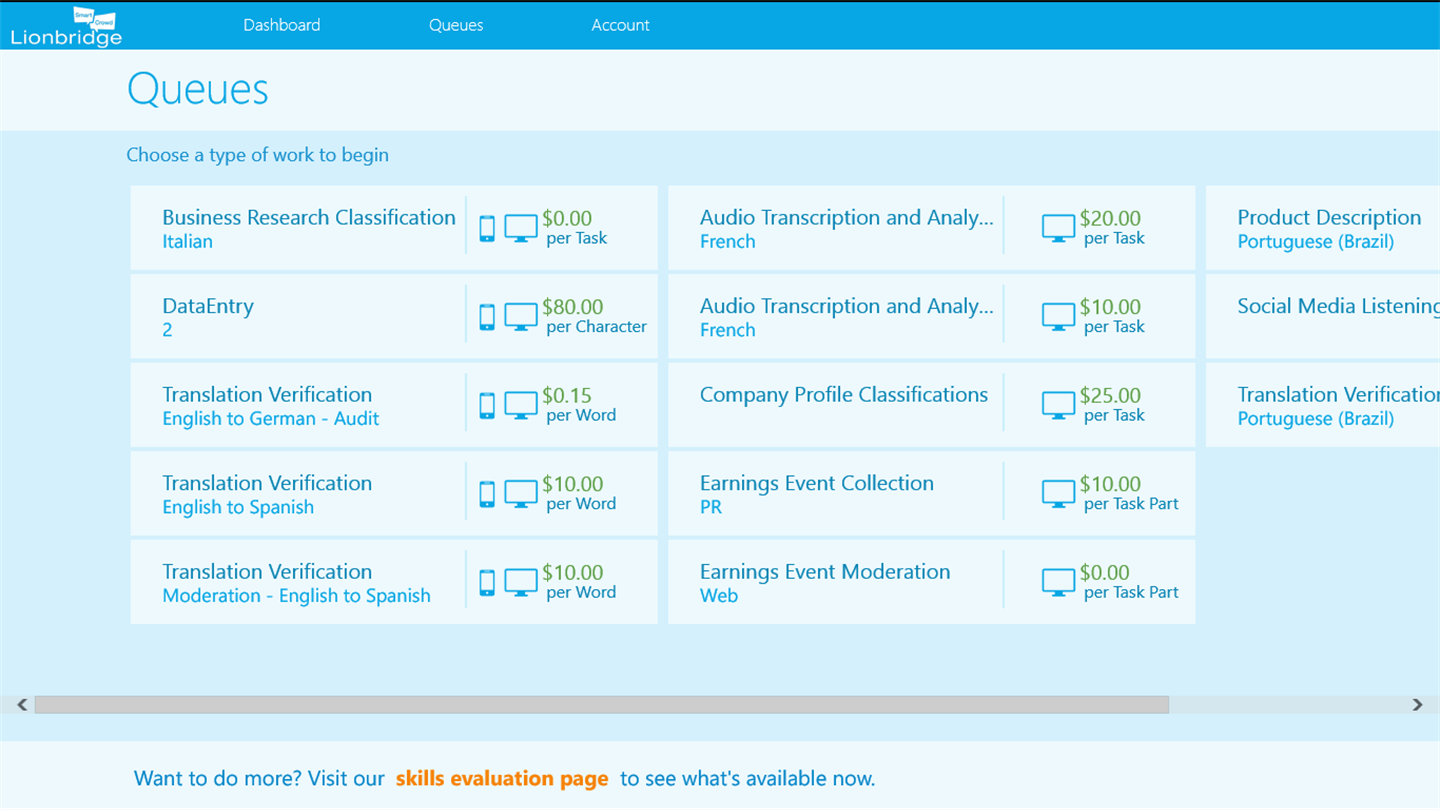
Task: Go to the Account menu item
Action: coord(620,25)
